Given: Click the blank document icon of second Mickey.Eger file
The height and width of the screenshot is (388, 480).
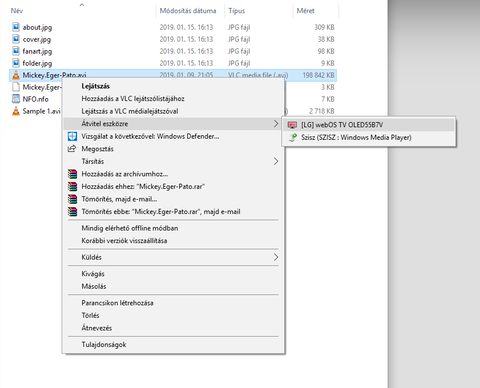Looking at the screenshot, I should tap(16, 87).
